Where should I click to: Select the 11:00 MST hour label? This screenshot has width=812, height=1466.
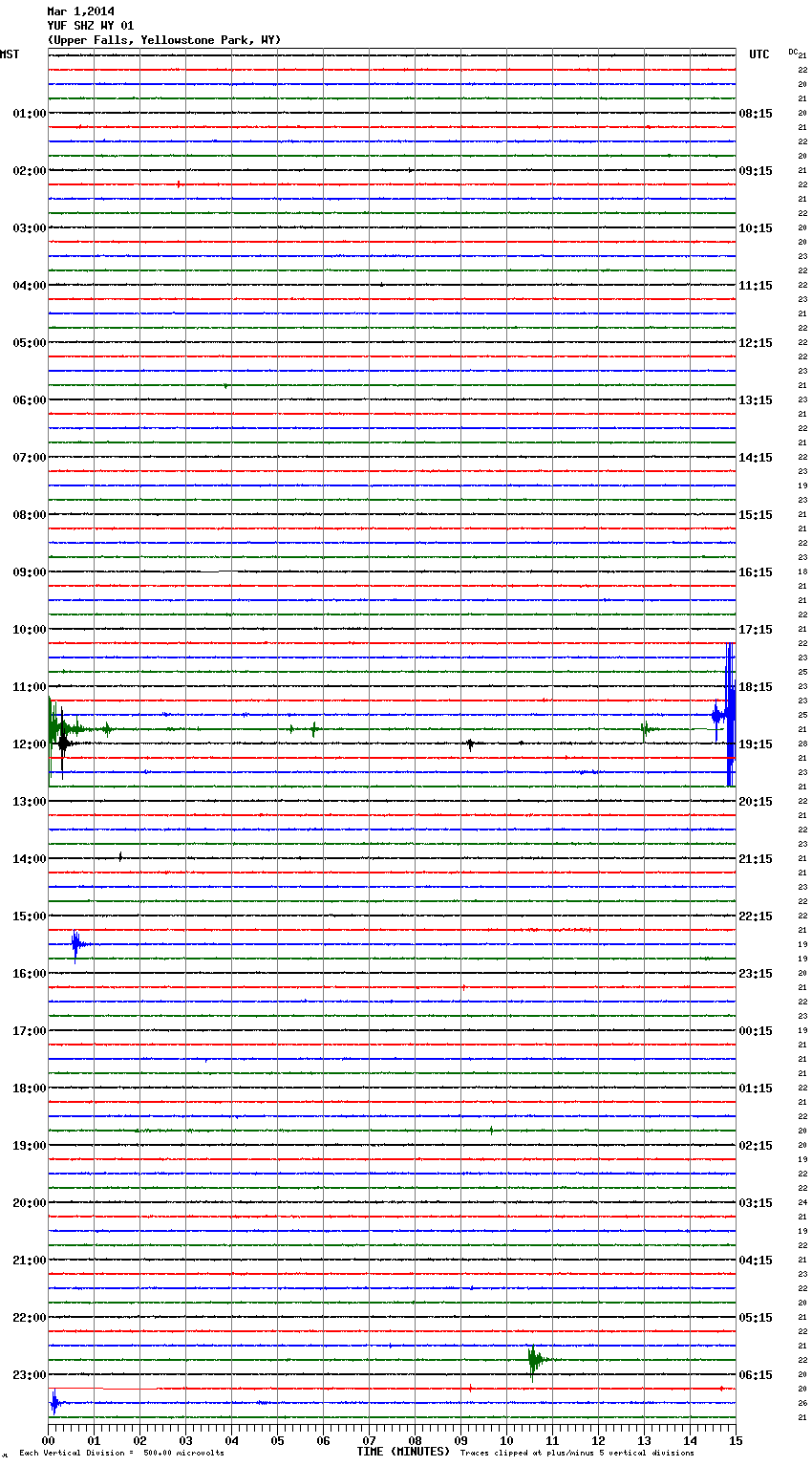coord(29,687)
